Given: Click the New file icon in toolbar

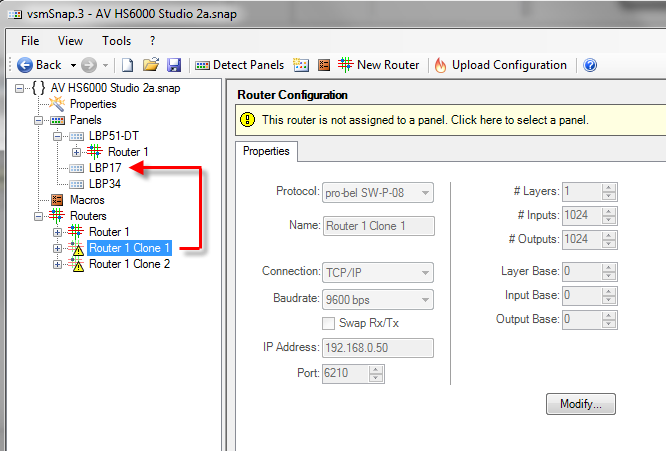Looking at the screenshot, I should coord(127,65).
